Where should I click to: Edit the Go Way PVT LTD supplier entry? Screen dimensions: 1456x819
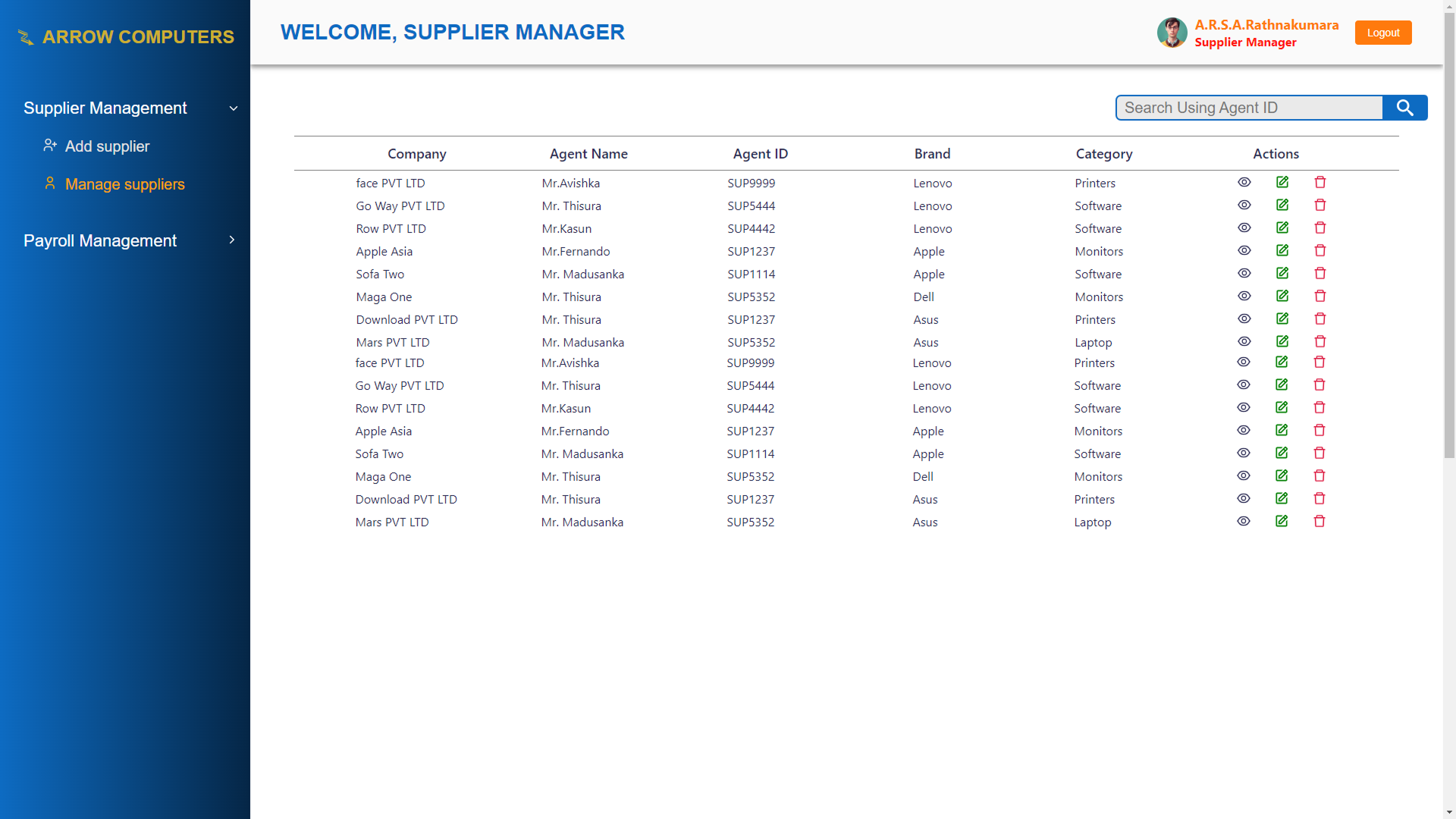(x=1282, y=205)
